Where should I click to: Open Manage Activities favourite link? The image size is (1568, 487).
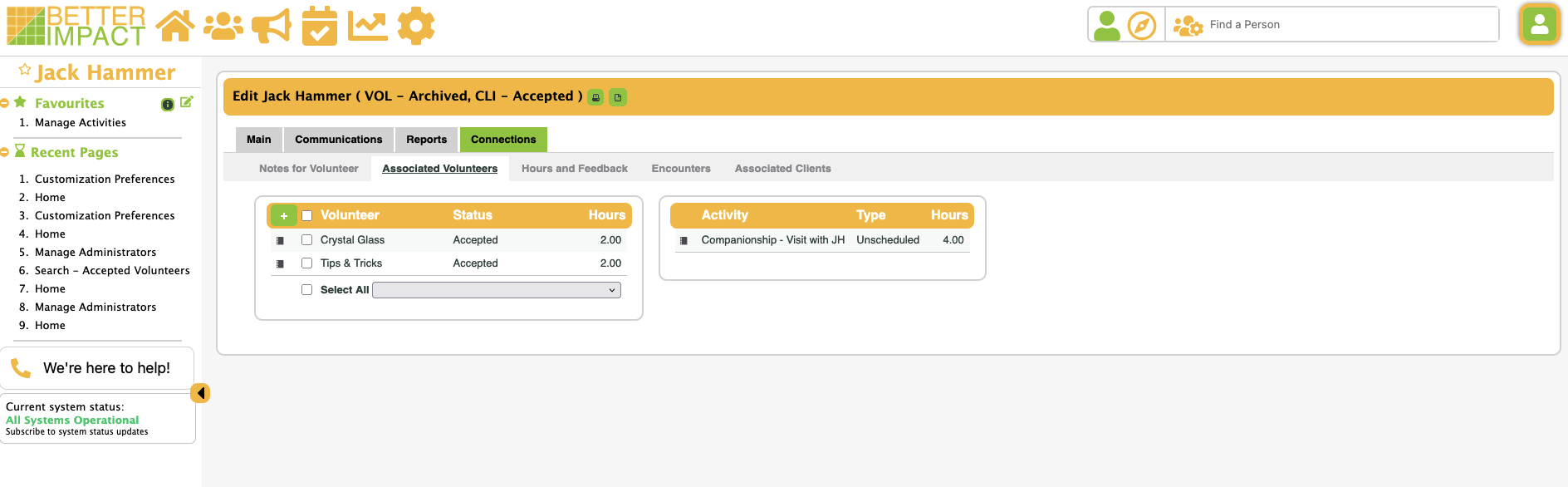[81, 123]
